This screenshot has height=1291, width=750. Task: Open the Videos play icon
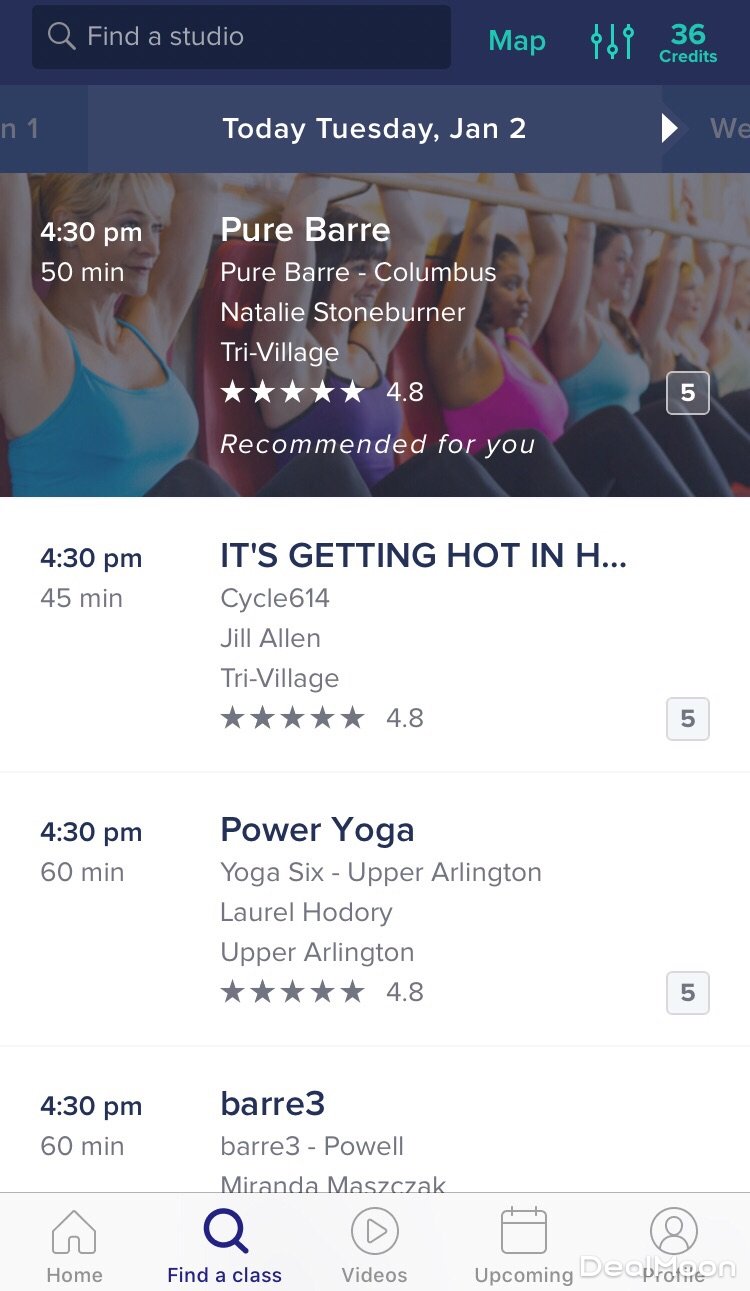click(375, 1231)
